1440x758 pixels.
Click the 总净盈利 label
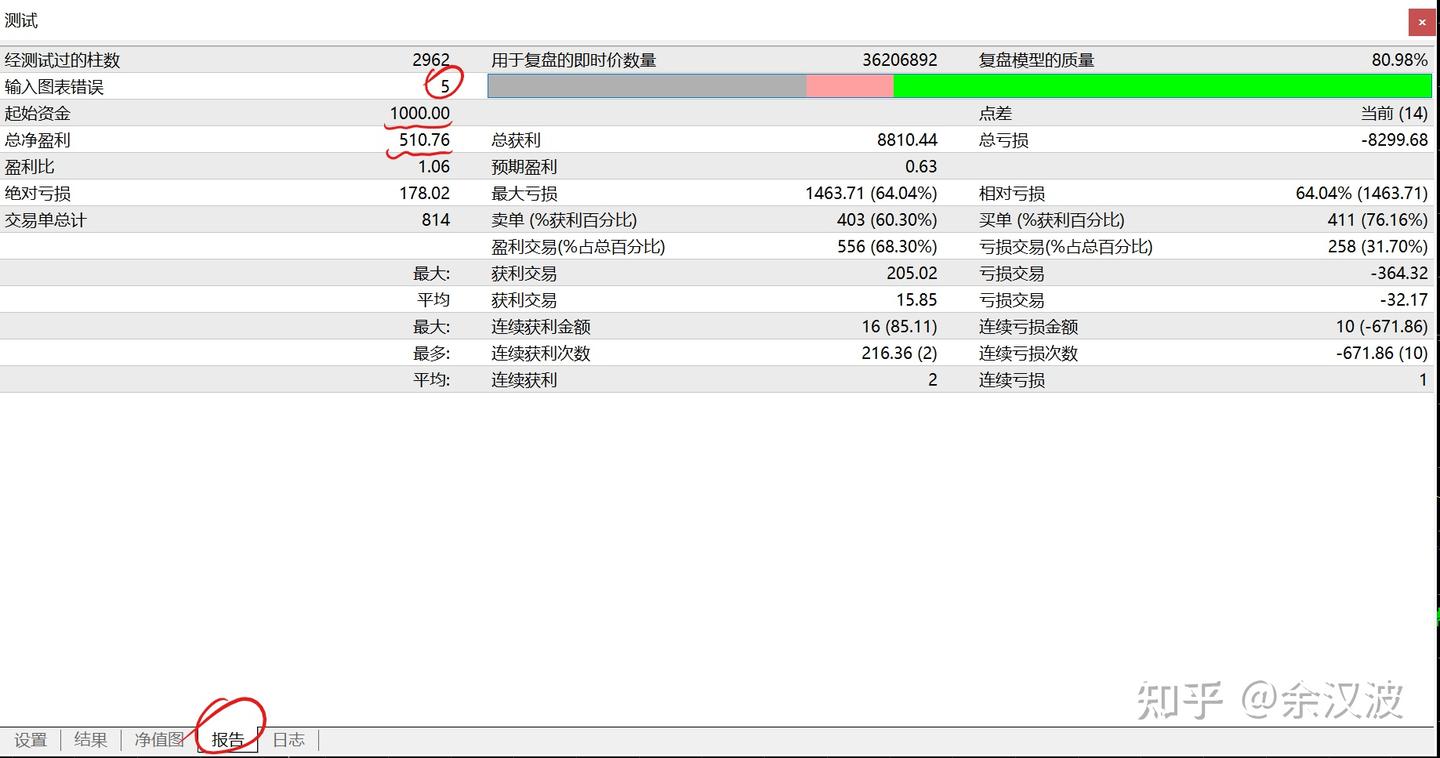37,140
